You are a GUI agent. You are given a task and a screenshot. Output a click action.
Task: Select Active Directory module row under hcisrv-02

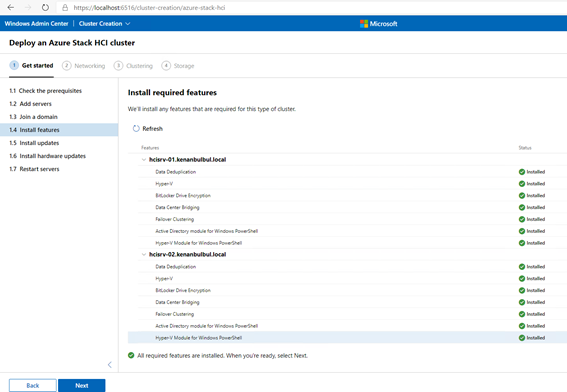click(347, 326)
